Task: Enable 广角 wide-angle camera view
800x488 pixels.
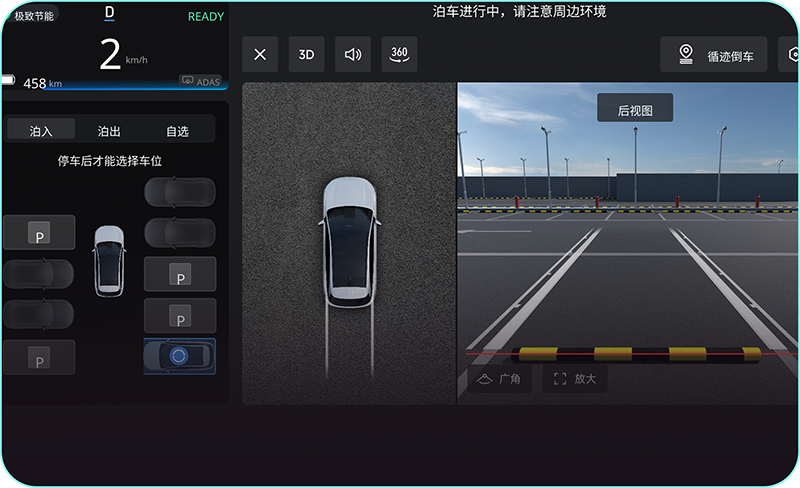Action: [x=500, y=379]
